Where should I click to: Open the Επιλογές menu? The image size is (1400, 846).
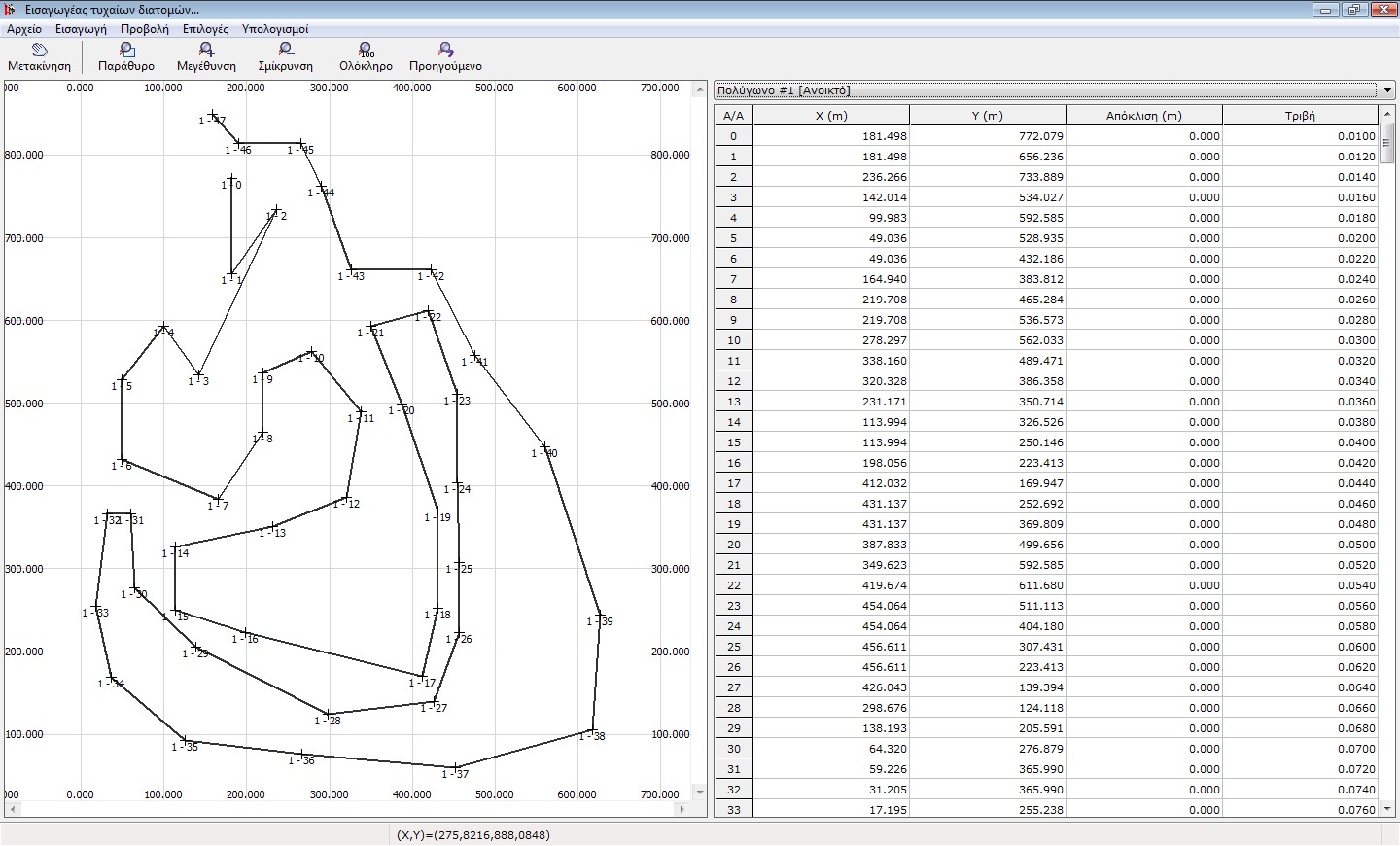click(x=205, y=29)
